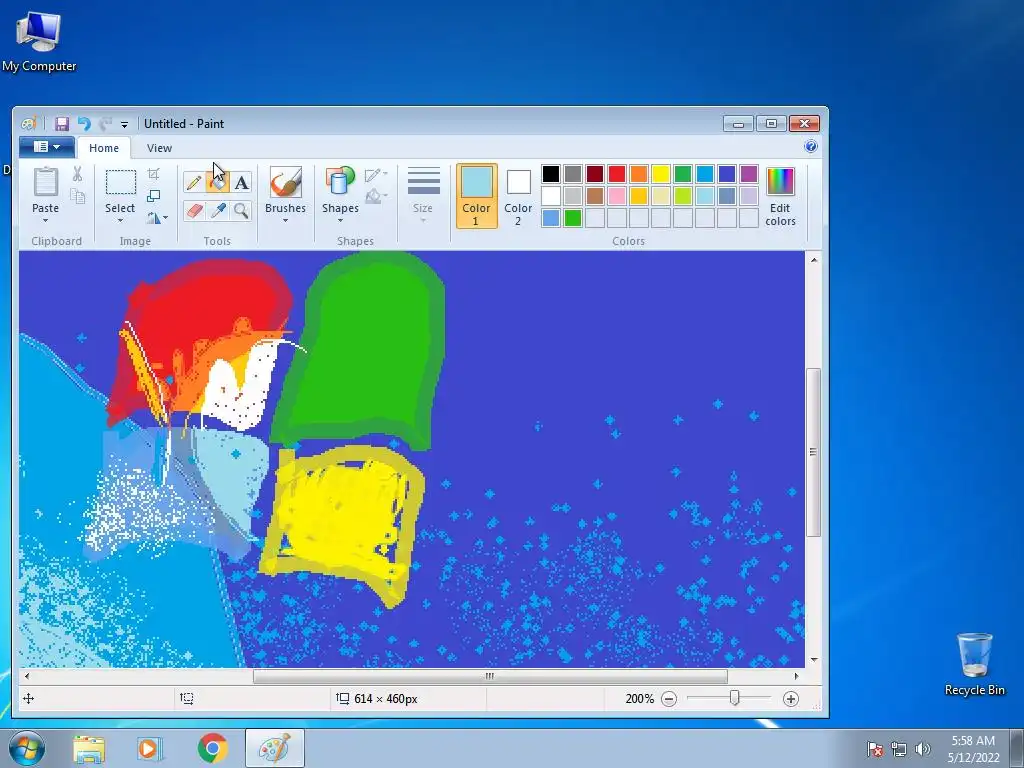This screenshot has height=768, width=1024.
Task: Click the rectangular Select tool icon
Action: pos(121,182)
